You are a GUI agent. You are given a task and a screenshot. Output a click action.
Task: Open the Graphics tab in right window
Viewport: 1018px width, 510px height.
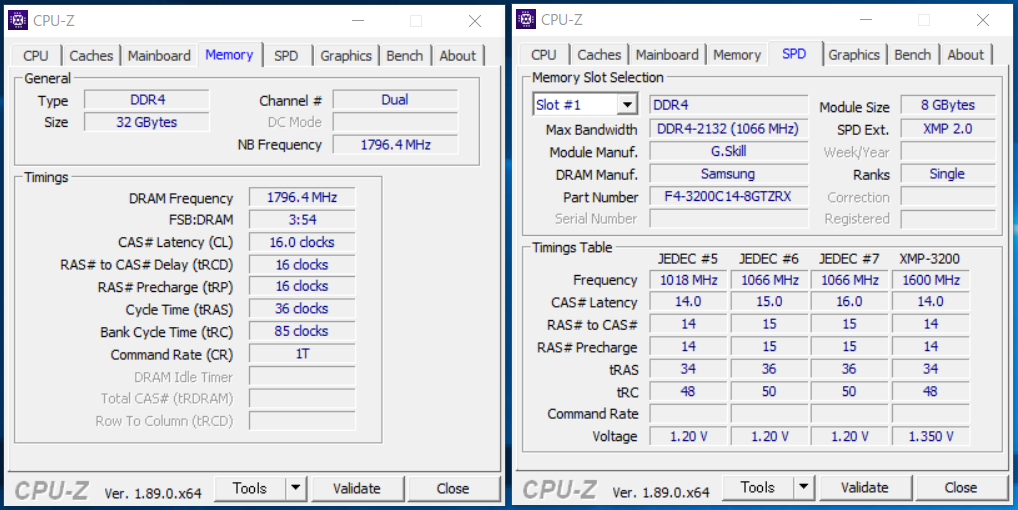pyautogui.click(x=854, y=55)
